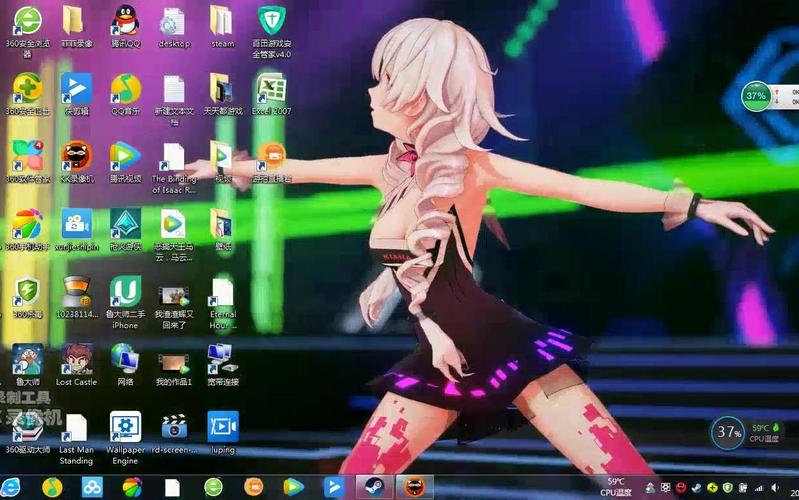The height and width of the screenshot is (500, 799).
Task: Open the Tencent Video taskbar icon
Action: (x=294, y=487)
